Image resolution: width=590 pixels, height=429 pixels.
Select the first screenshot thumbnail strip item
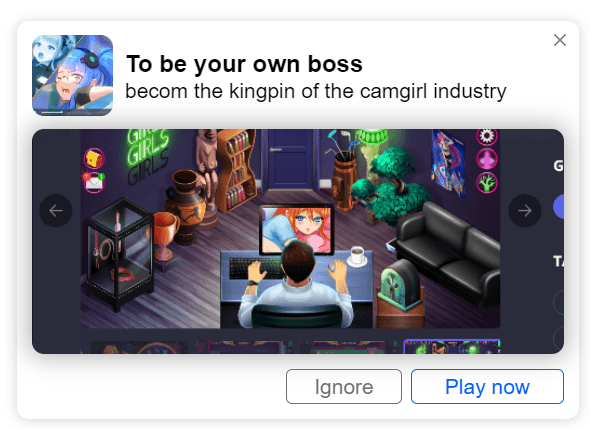[139, 347]
